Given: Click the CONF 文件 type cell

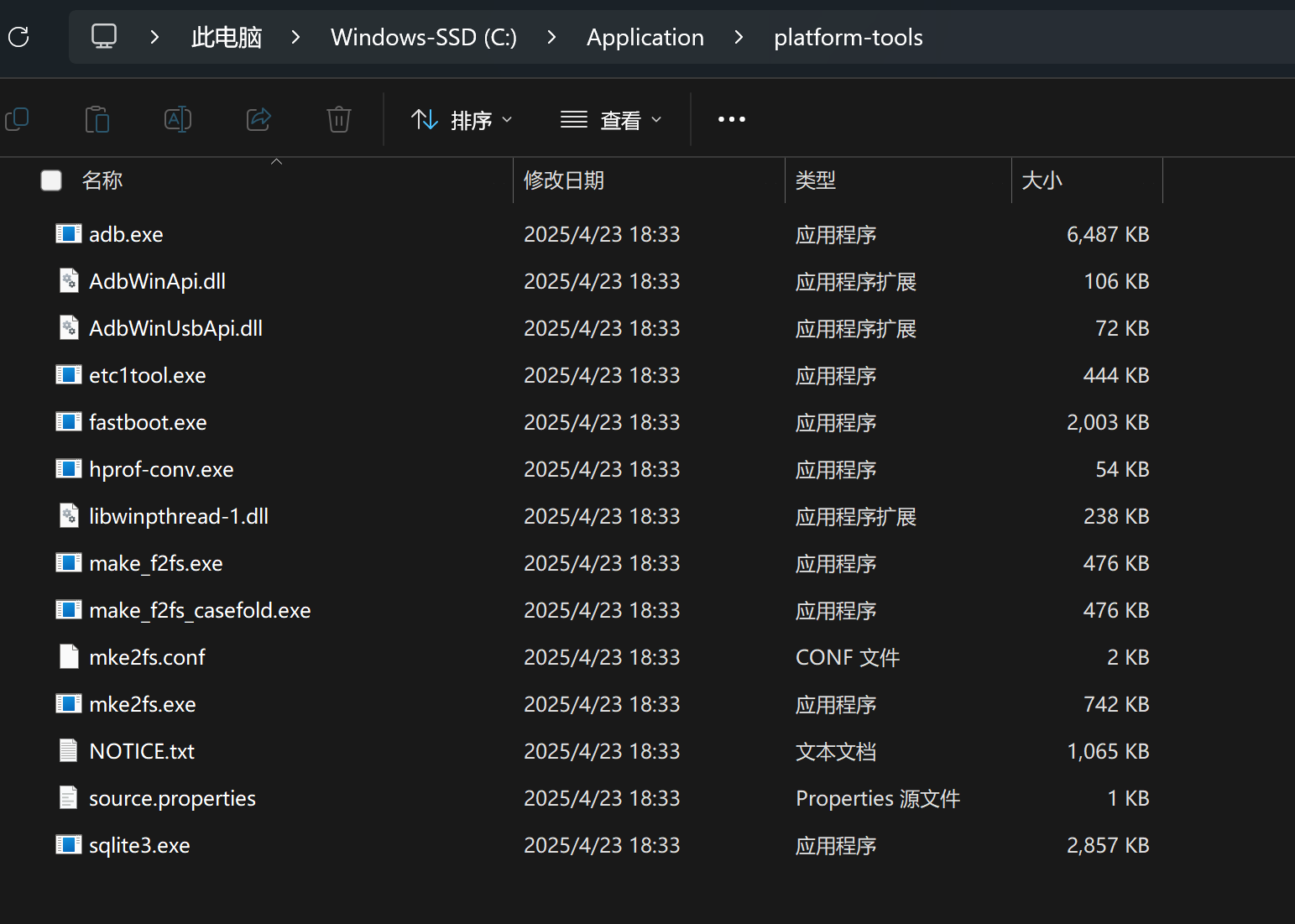Looking at the screenshot, I should click(x=848, y=657).
